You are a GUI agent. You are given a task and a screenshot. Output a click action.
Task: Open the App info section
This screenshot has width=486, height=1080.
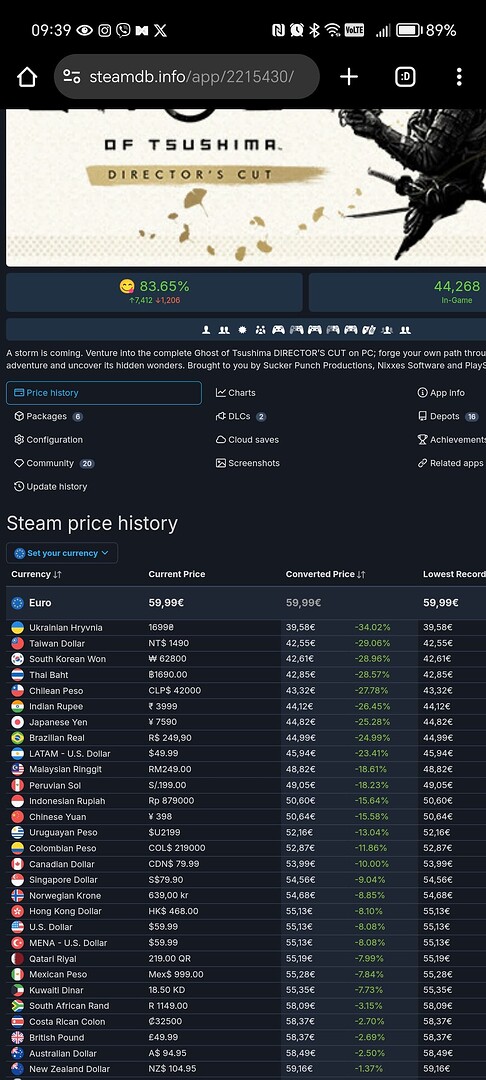point(441,393)
